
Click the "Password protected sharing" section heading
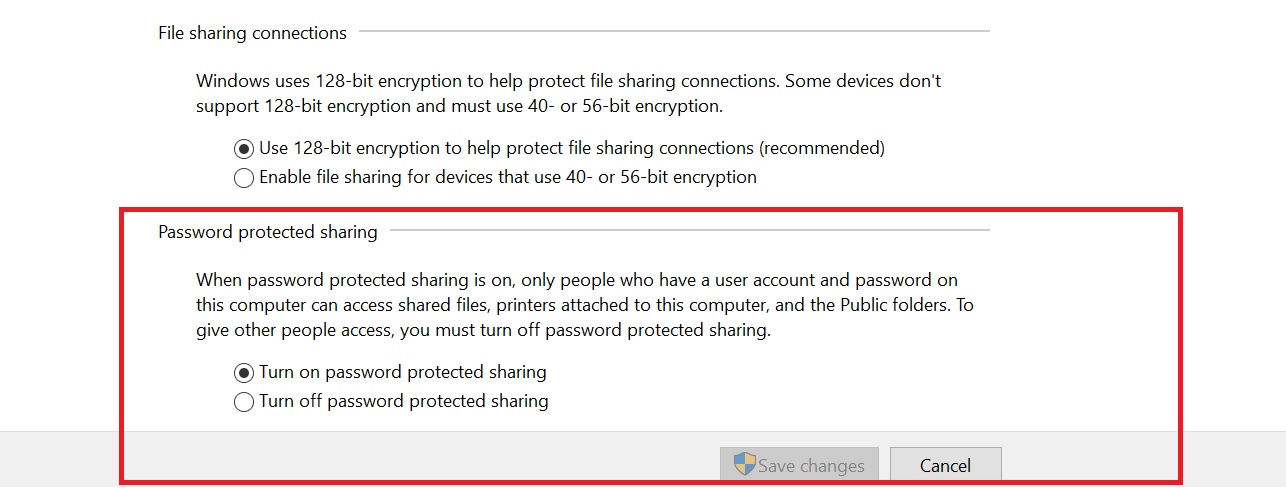[268, 232]
